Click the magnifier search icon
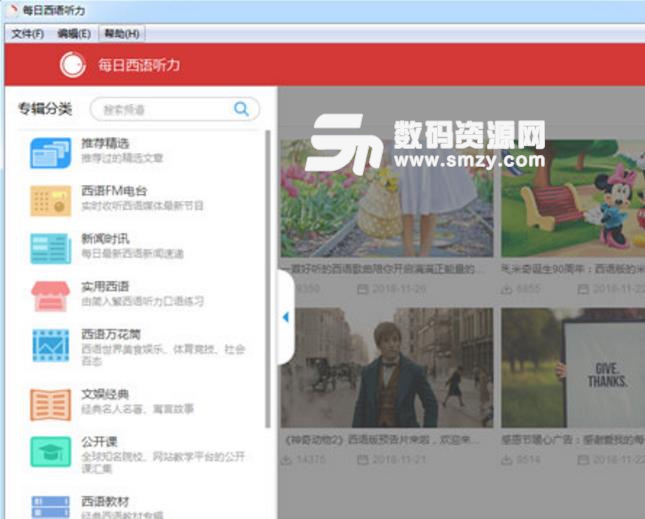This screenshot has height=519, width=645. click(241, 109)
